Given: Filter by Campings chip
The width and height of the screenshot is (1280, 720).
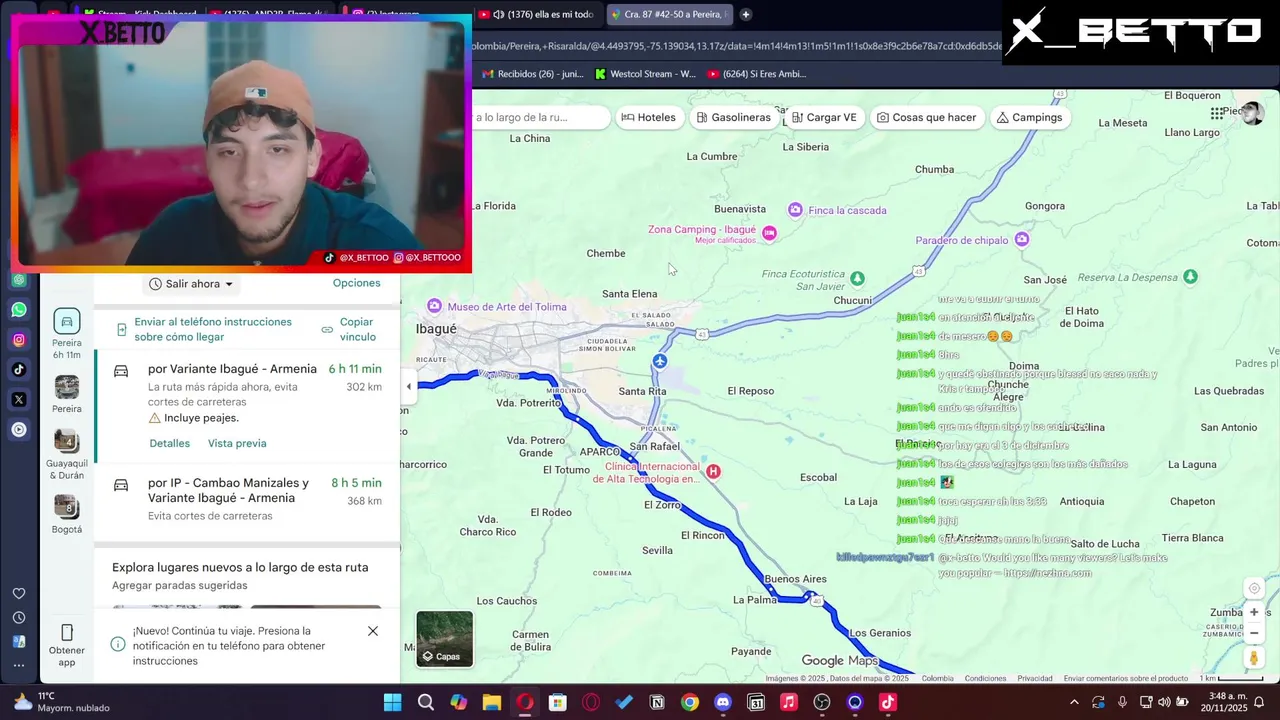Looking at the screenshot, I should [1029, 117].
